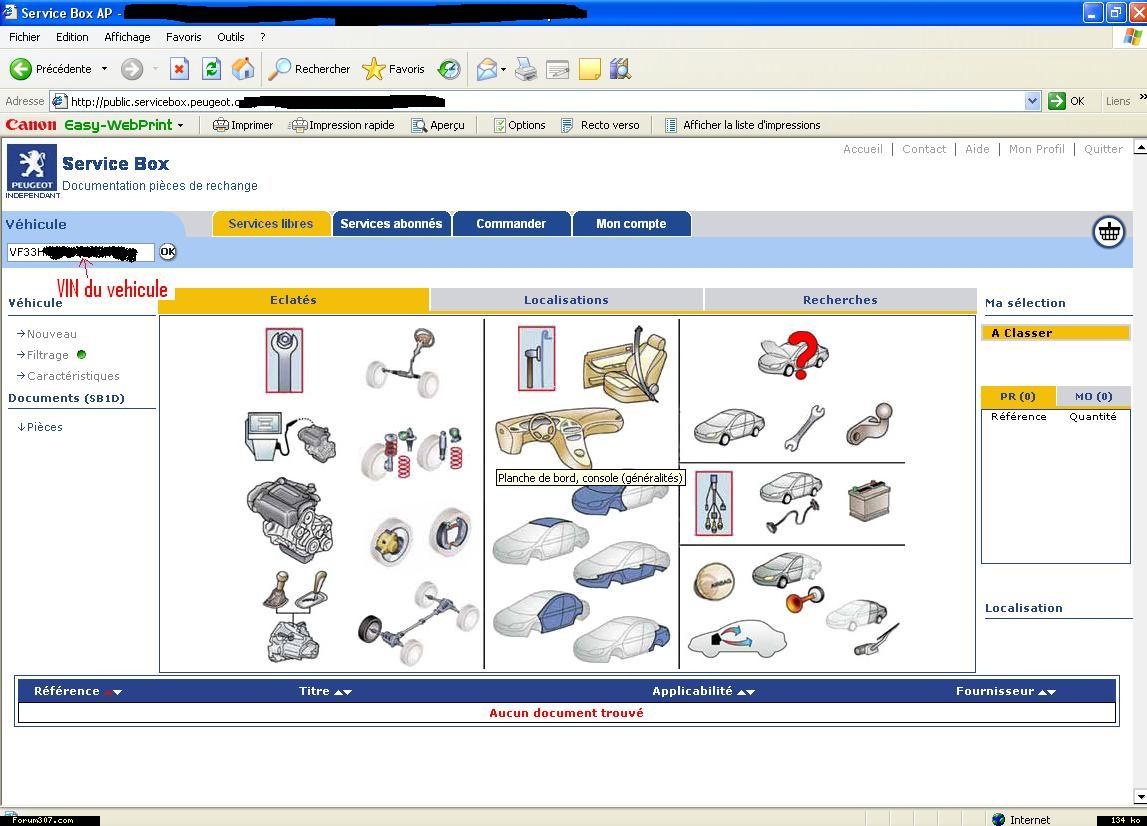Switch to the MO (0) tab

[1093, 396]
